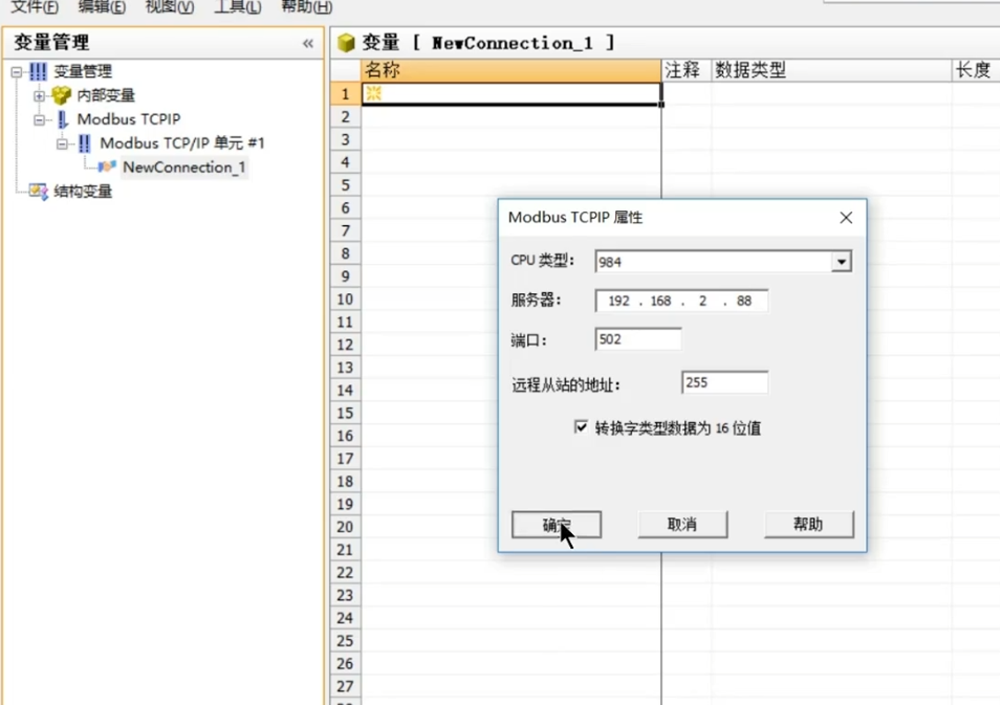The height and width of the screenshot is (705, 1000).
Task: Click the Modbus TCPIP driver icon
Action: coord(62,119)
